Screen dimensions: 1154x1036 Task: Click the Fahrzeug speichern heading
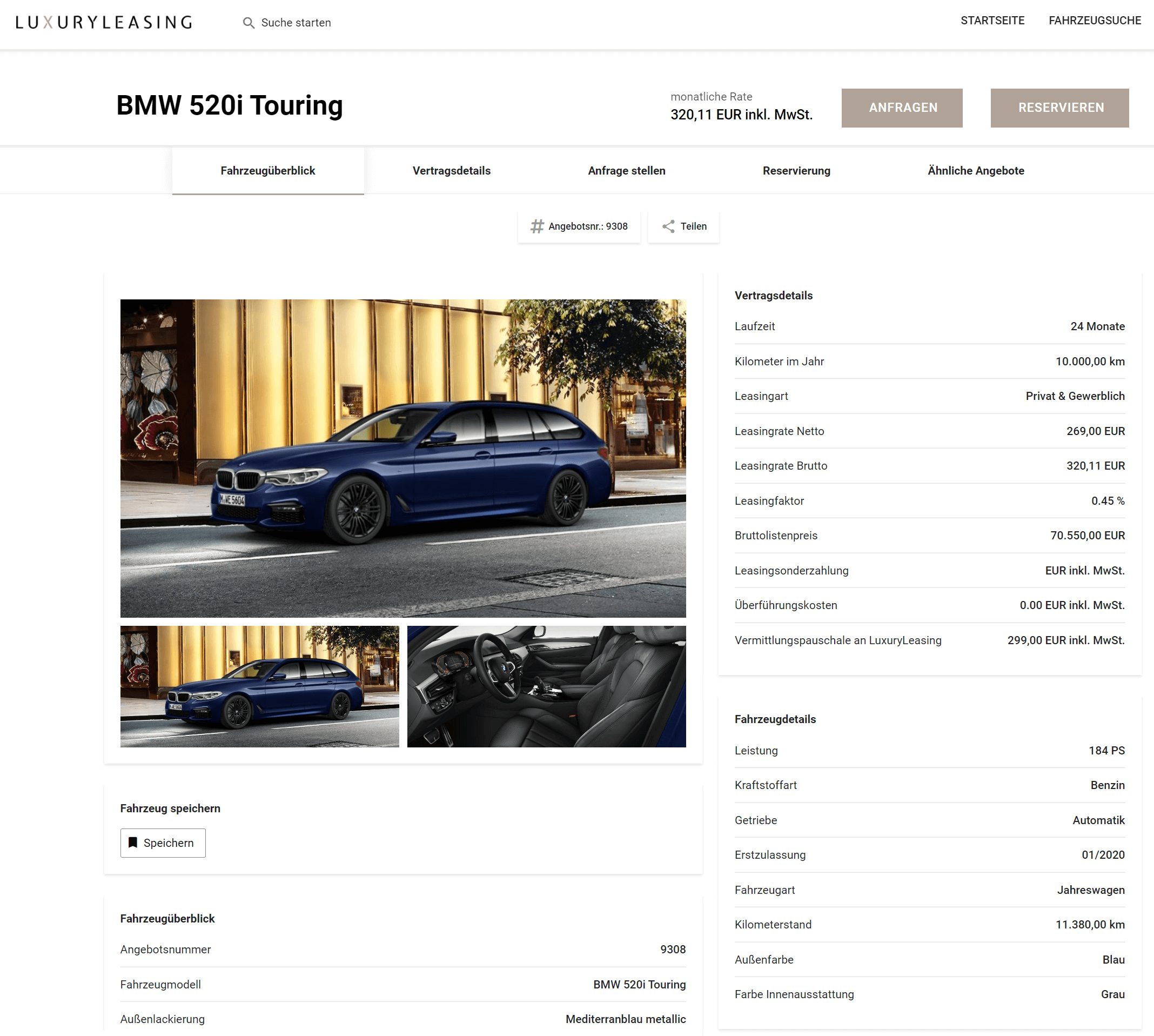pos(170,808)
